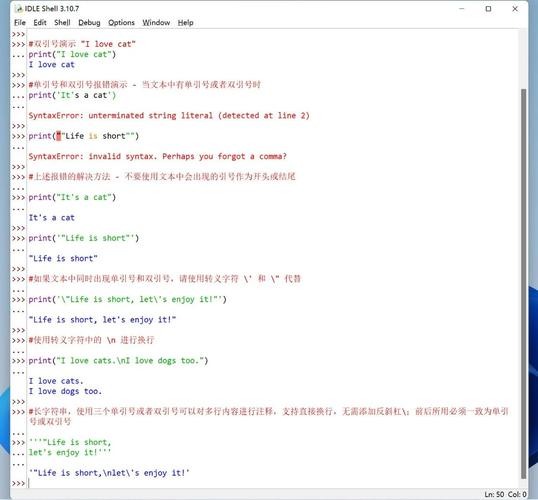This screenshot has width=538, height=500.
Task: Open the File menu
Action: pos(20,23)
